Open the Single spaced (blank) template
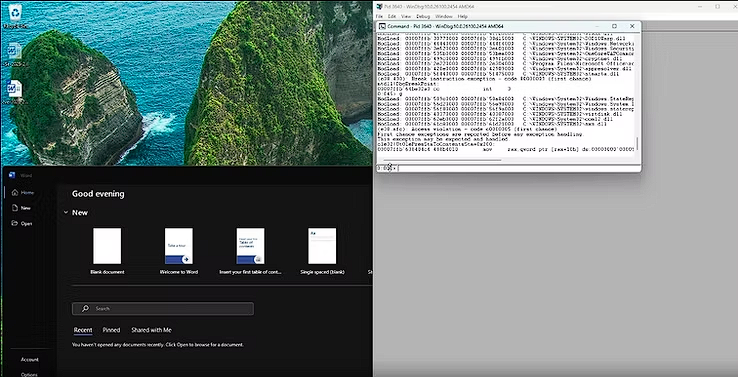 (322, 251)
